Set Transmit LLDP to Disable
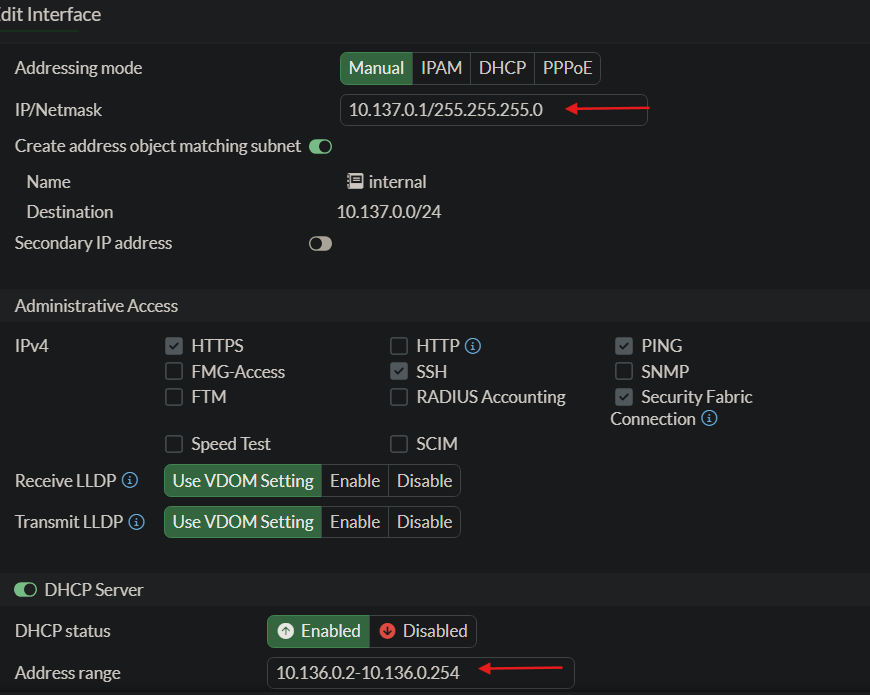 coord(424,522)
